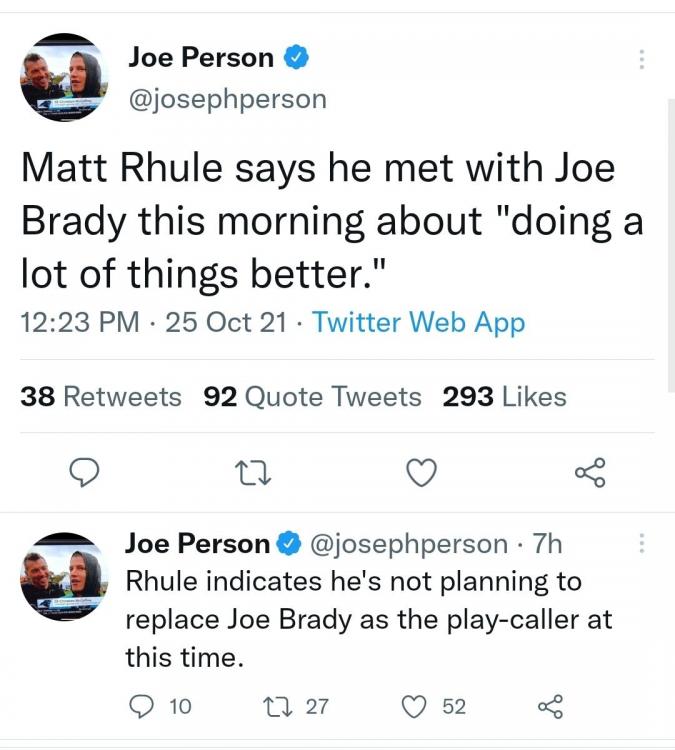Share the play-caller reply tweet
Screen dimensions: 675x750
point(551,707)
